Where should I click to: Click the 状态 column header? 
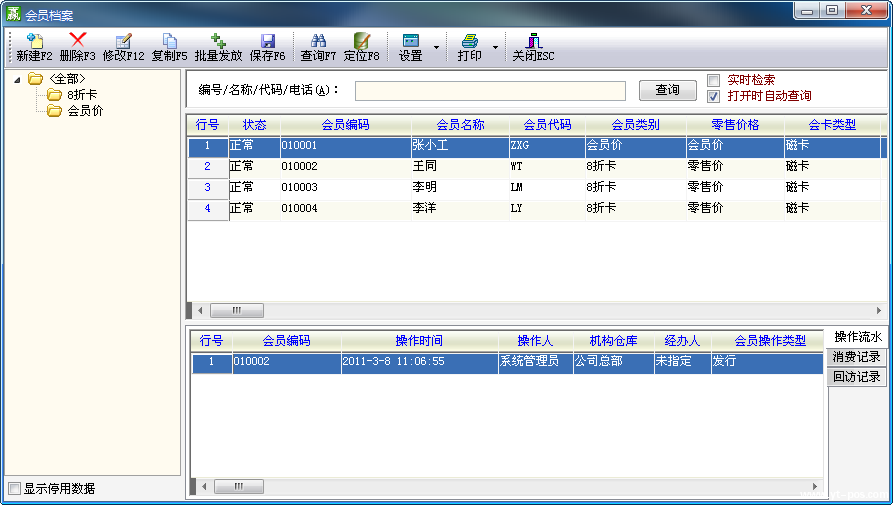point(254,125)
